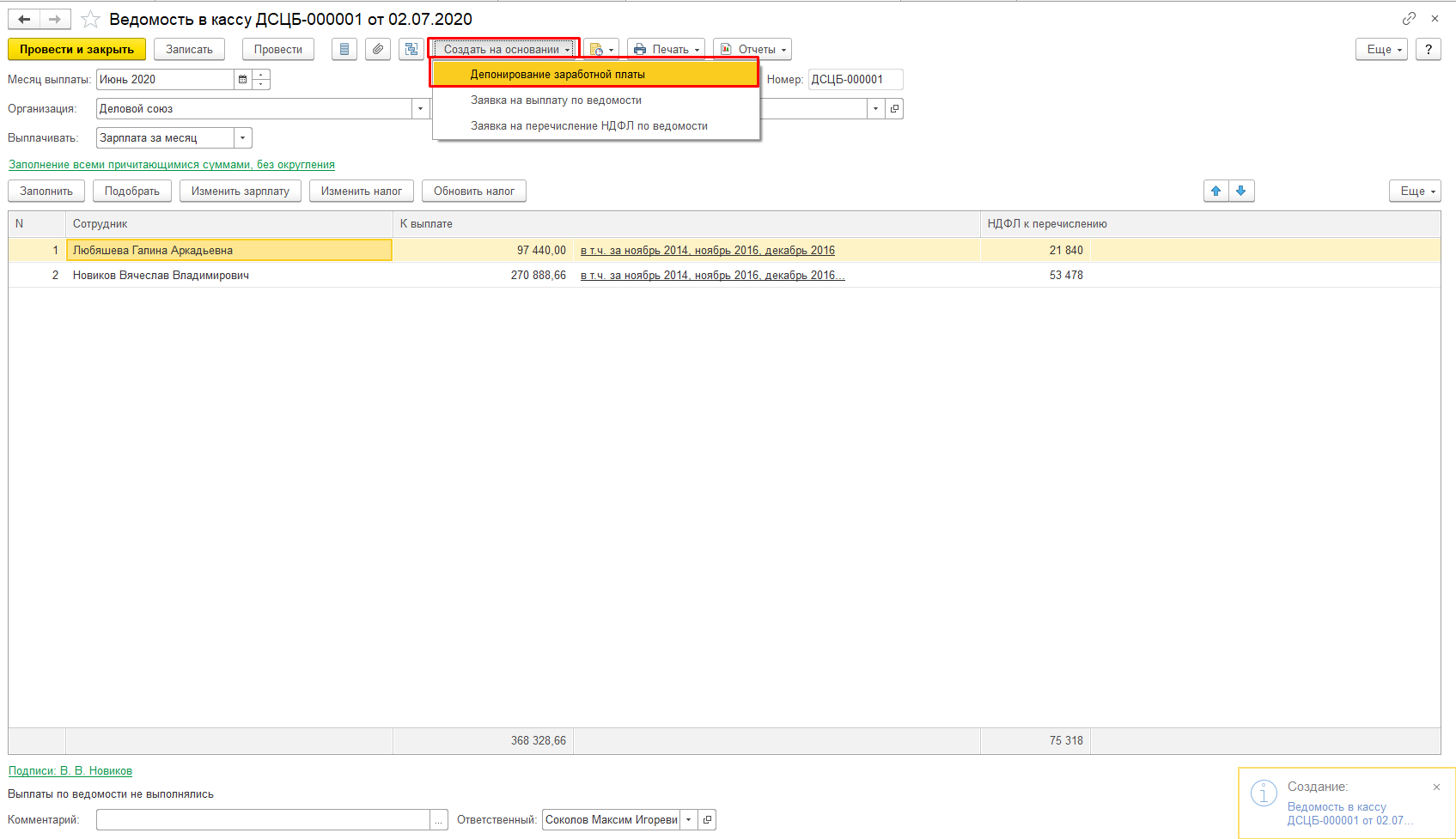Open document structure (related documents) icon
1456x839 pixels.
click(411, 50)
